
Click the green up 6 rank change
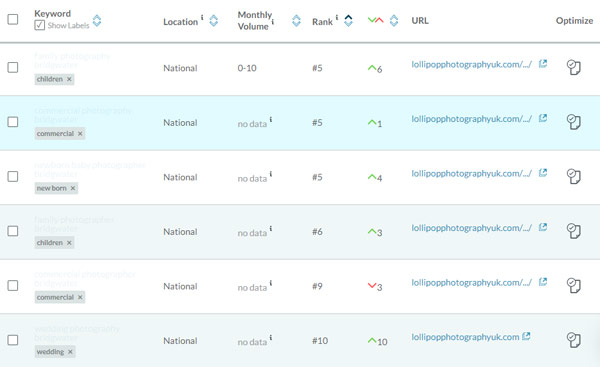[x=375, y=69]
